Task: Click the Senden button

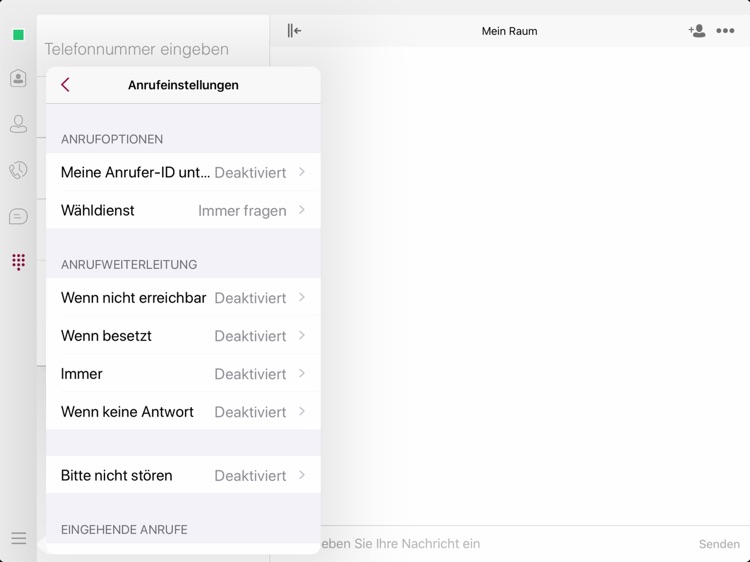Action: click(719, 544)
